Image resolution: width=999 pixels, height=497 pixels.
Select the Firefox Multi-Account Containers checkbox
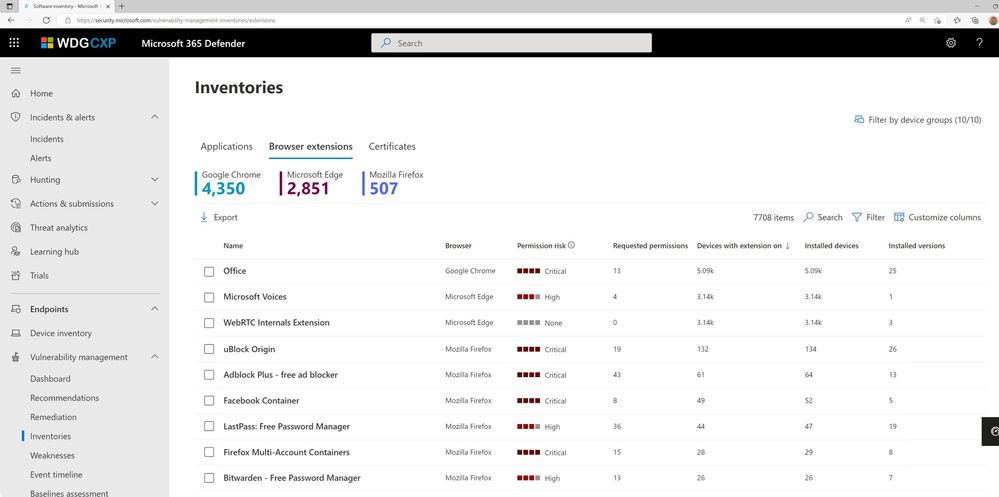[209, 452]
